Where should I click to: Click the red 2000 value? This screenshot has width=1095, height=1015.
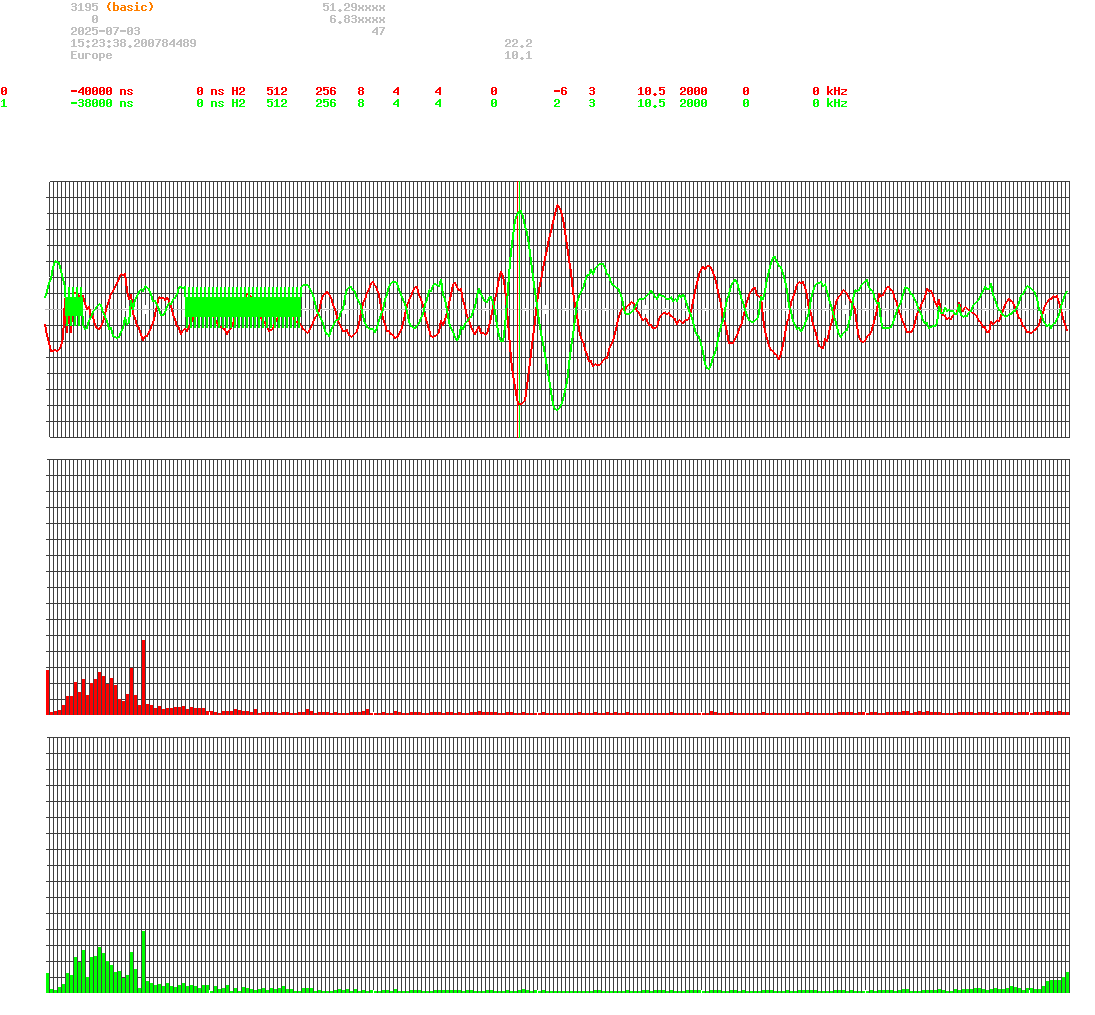[693, 92]
